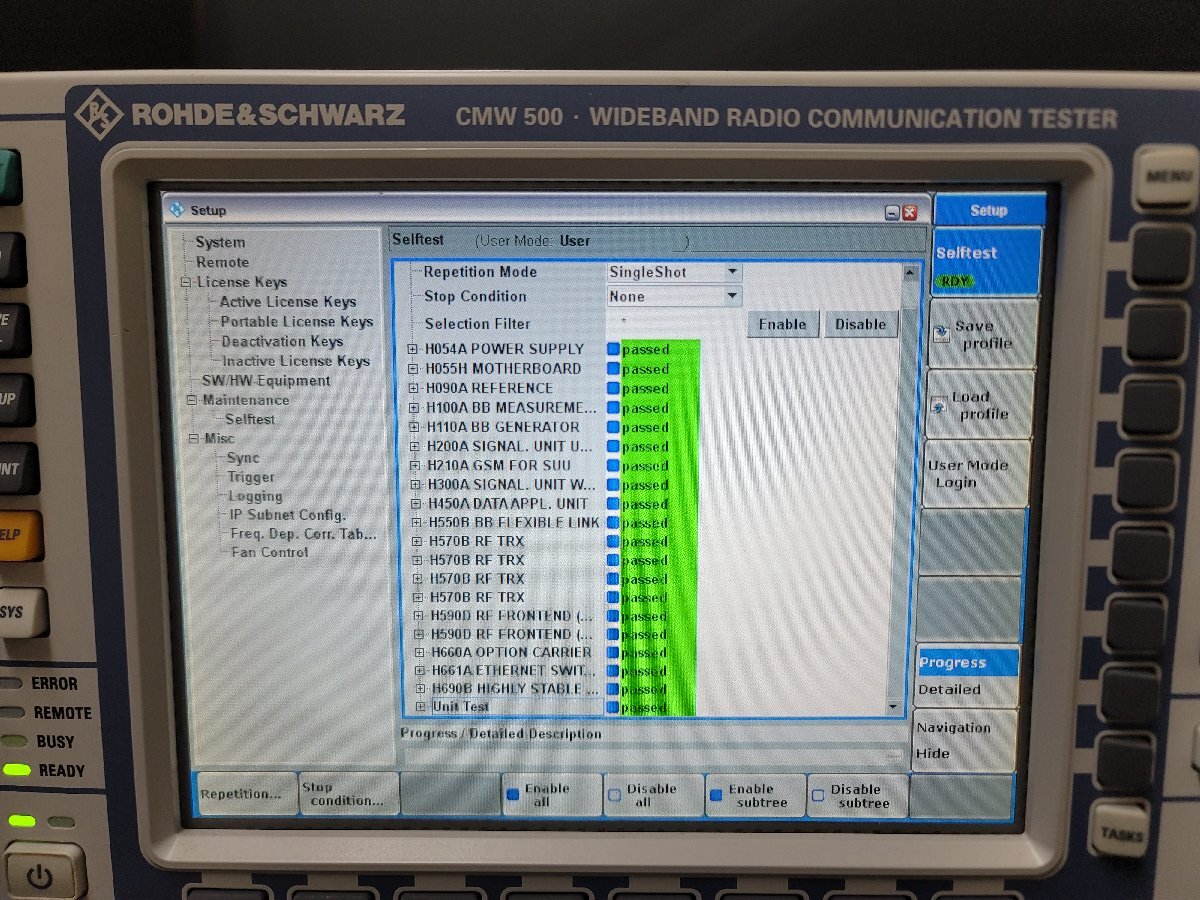The height and width of the screenshot is (900, 1200).
Task: Click the Repetition... softkey
Action: 247,795
